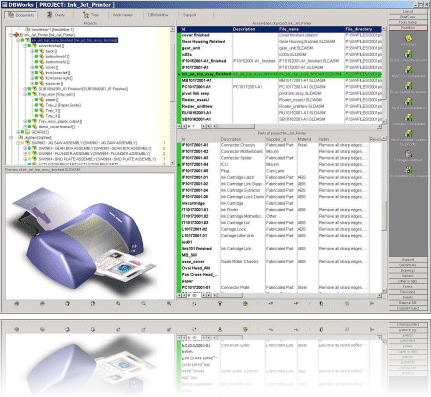Click the red sort arrows icon under parts grid
The width and height of the screenshot is (431, 397).
coord(194,304)
